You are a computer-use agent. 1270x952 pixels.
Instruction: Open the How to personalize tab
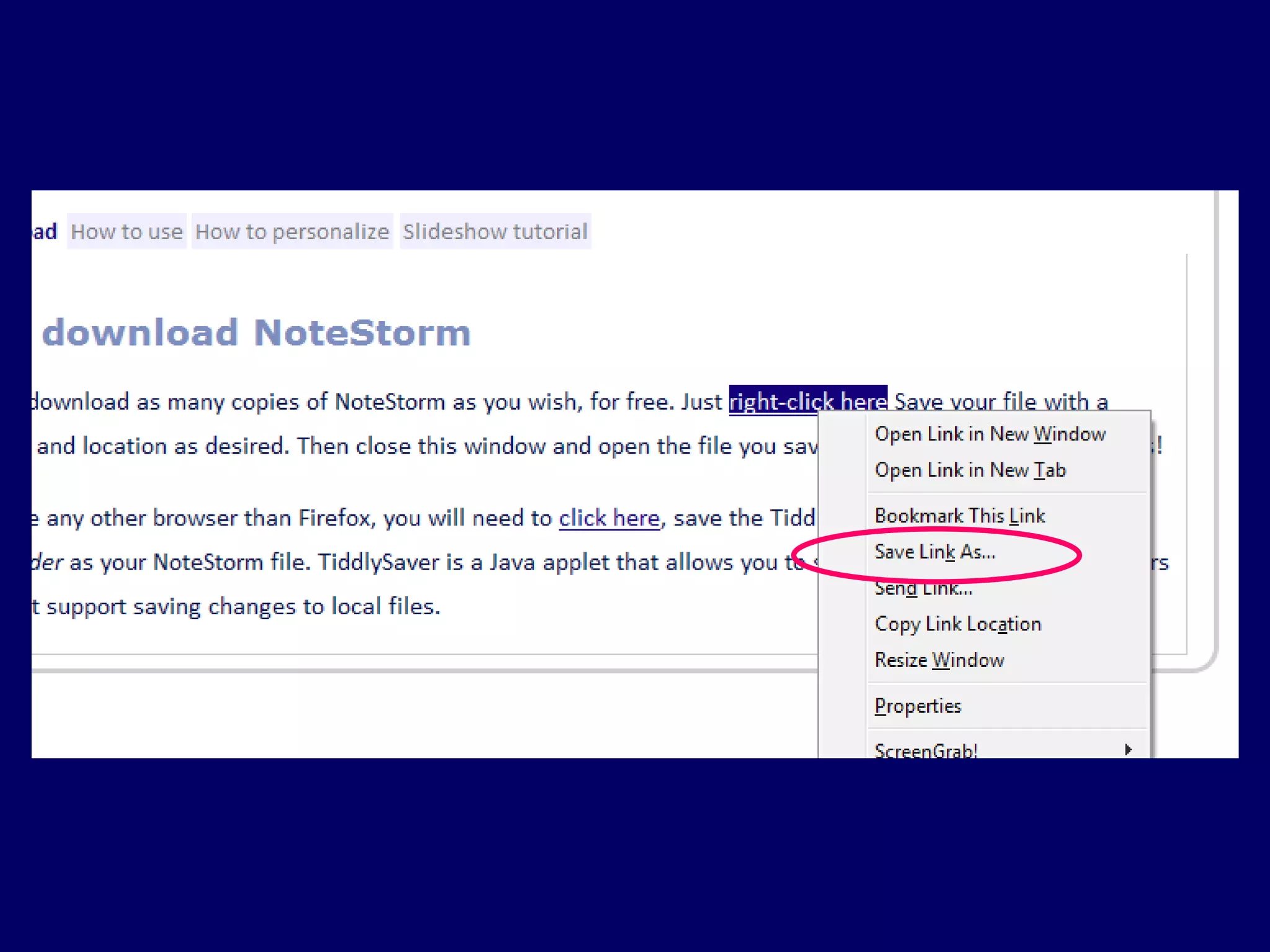(292, 232)
